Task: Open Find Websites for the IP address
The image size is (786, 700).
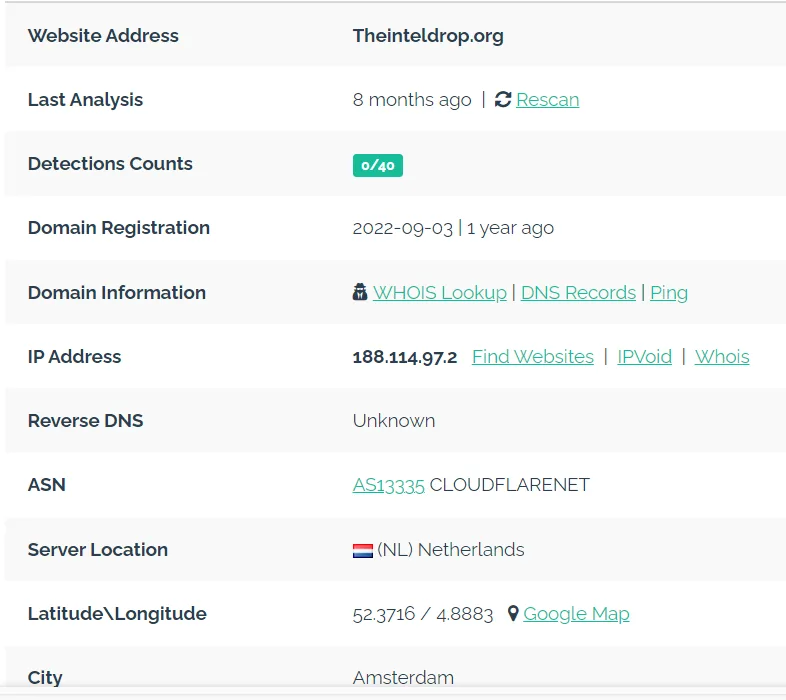Action: tap(532, 357)
